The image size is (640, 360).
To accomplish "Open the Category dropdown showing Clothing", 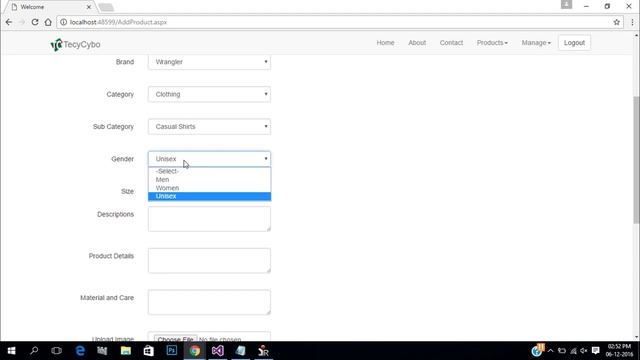I will point(209,94).
